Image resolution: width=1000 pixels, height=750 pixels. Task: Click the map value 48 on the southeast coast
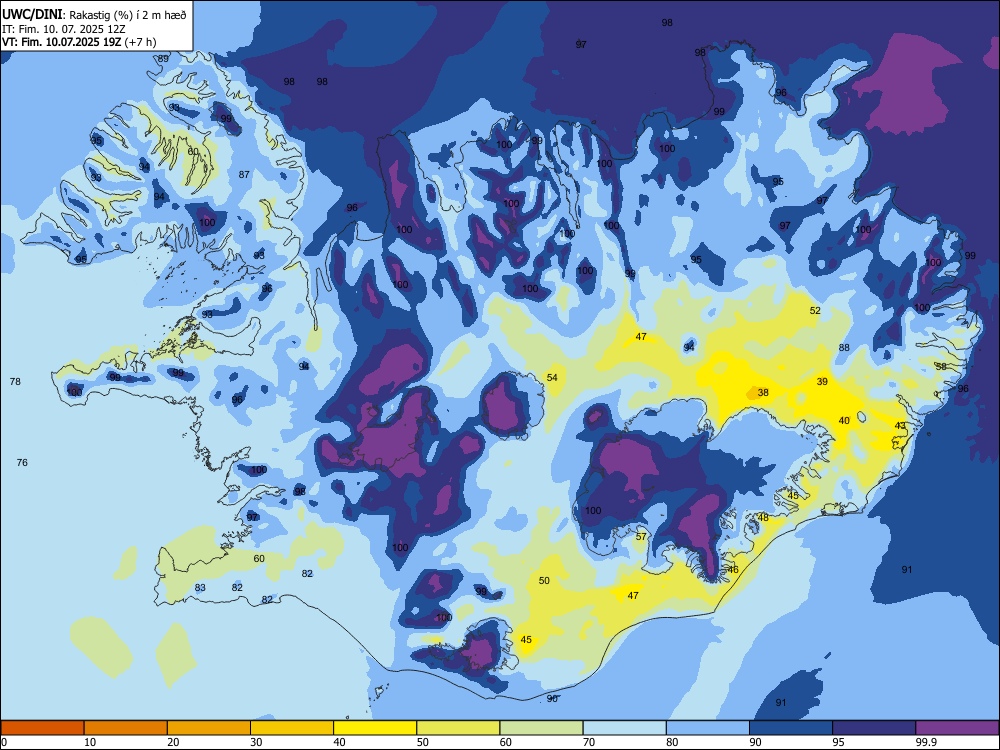(x=763, y=518)
